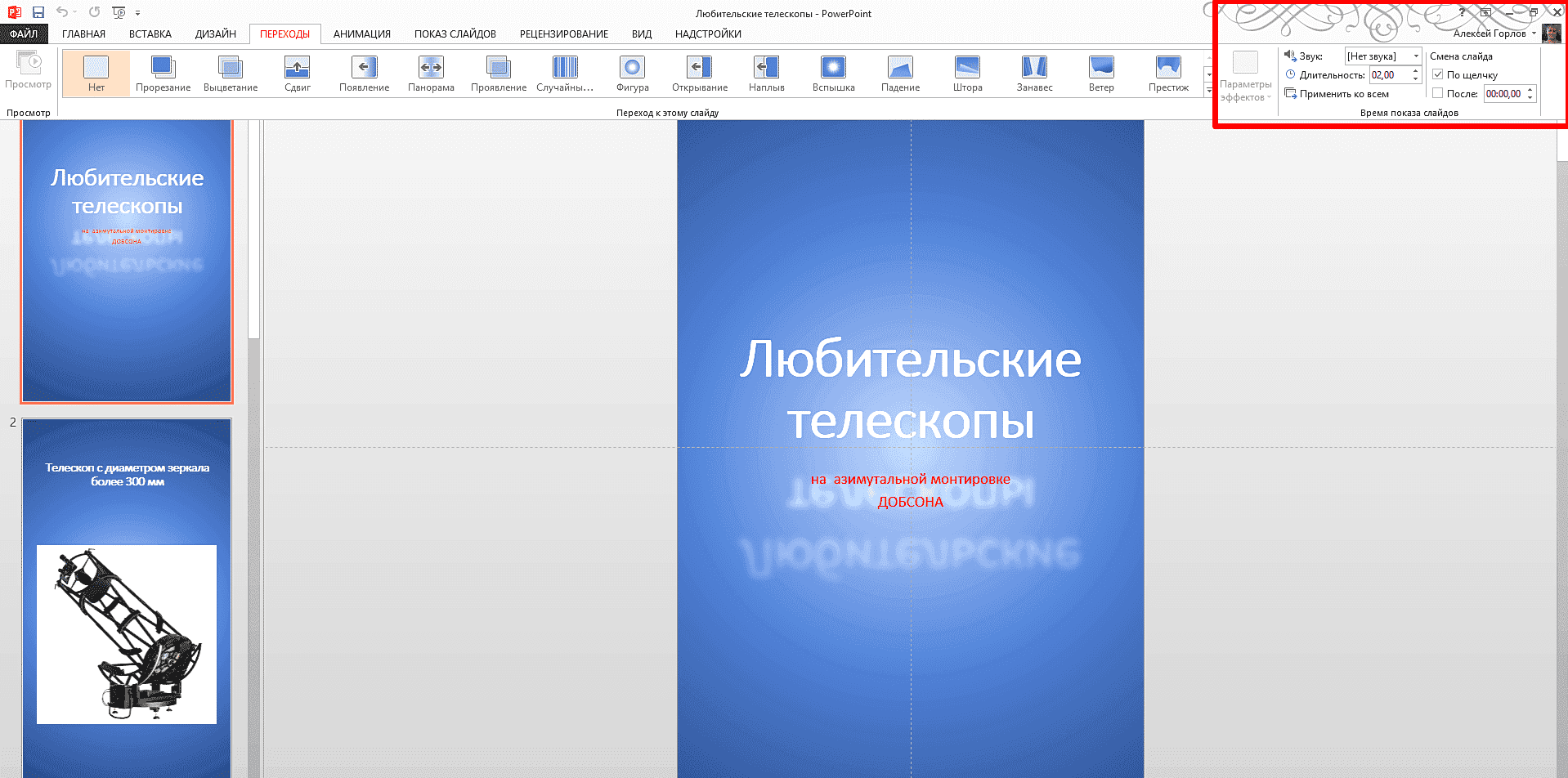Uncheck the По щелчку option

(x=1437, y=74)
